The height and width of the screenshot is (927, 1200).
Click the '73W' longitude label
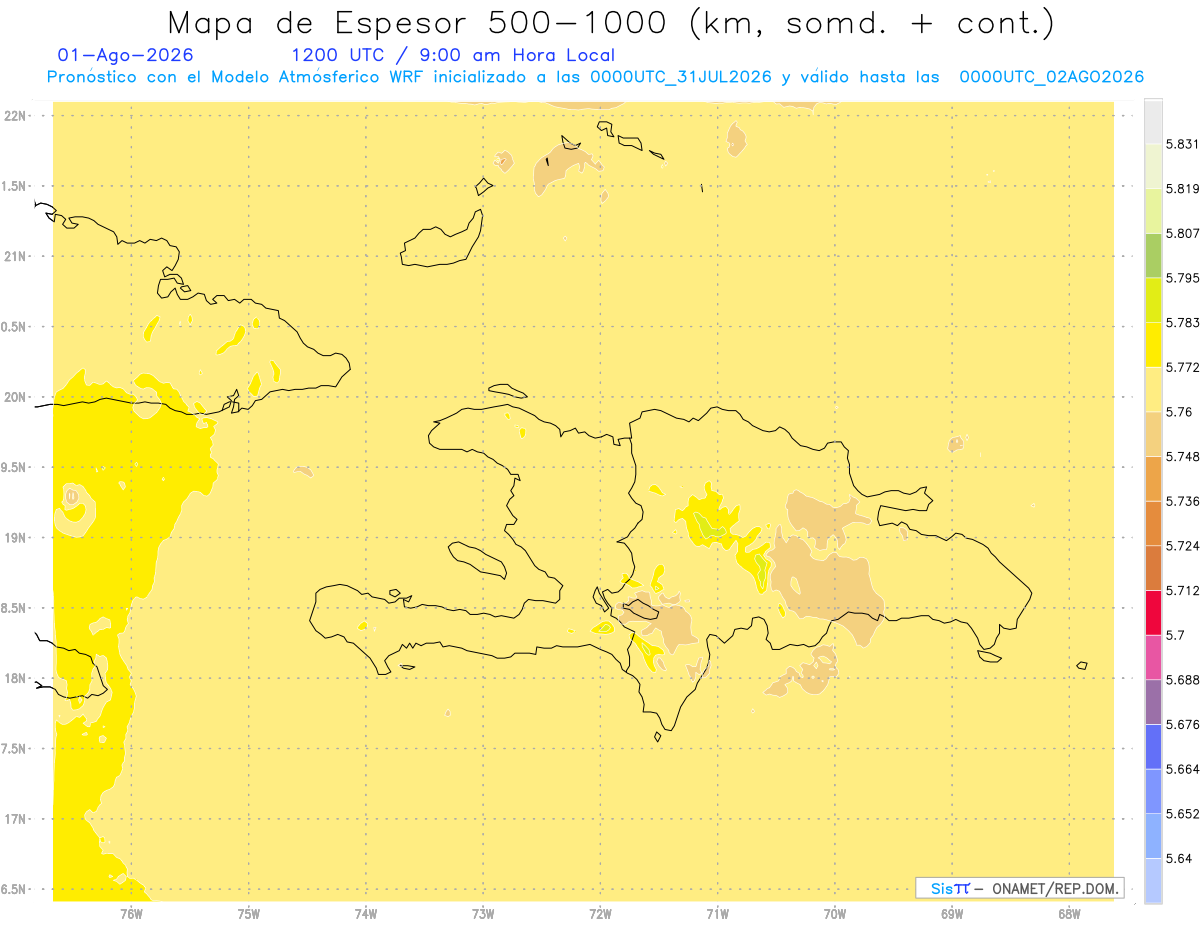[x=483, y=913]
